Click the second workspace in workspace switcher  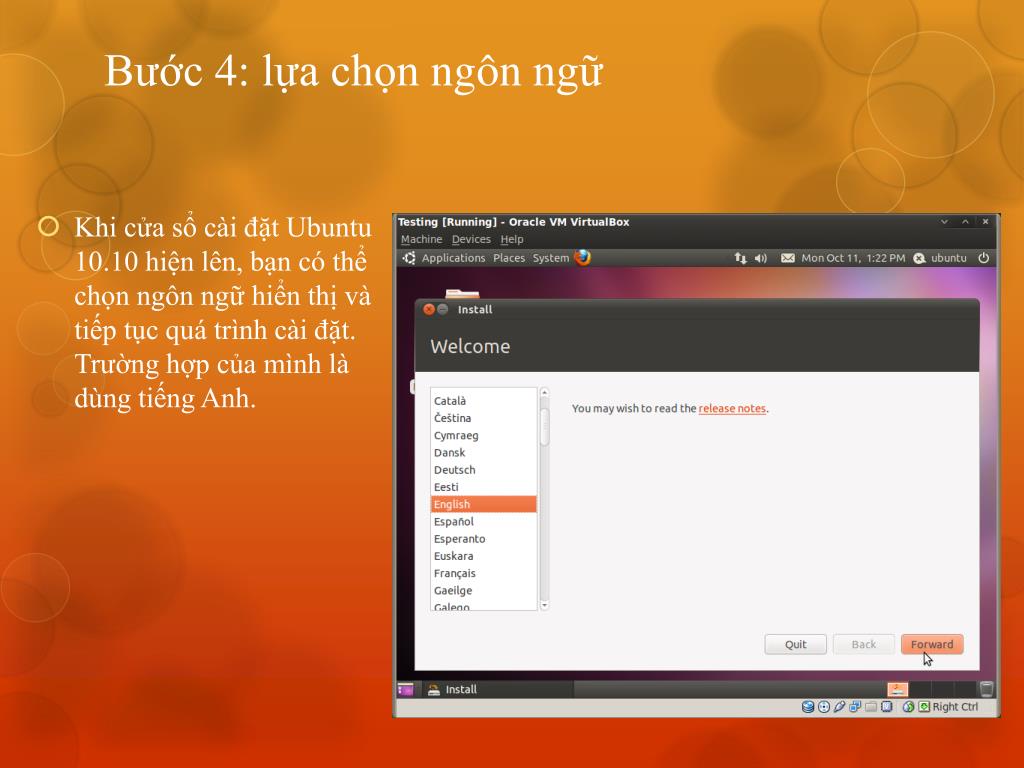pyautogui.click(x=920, y=689)
